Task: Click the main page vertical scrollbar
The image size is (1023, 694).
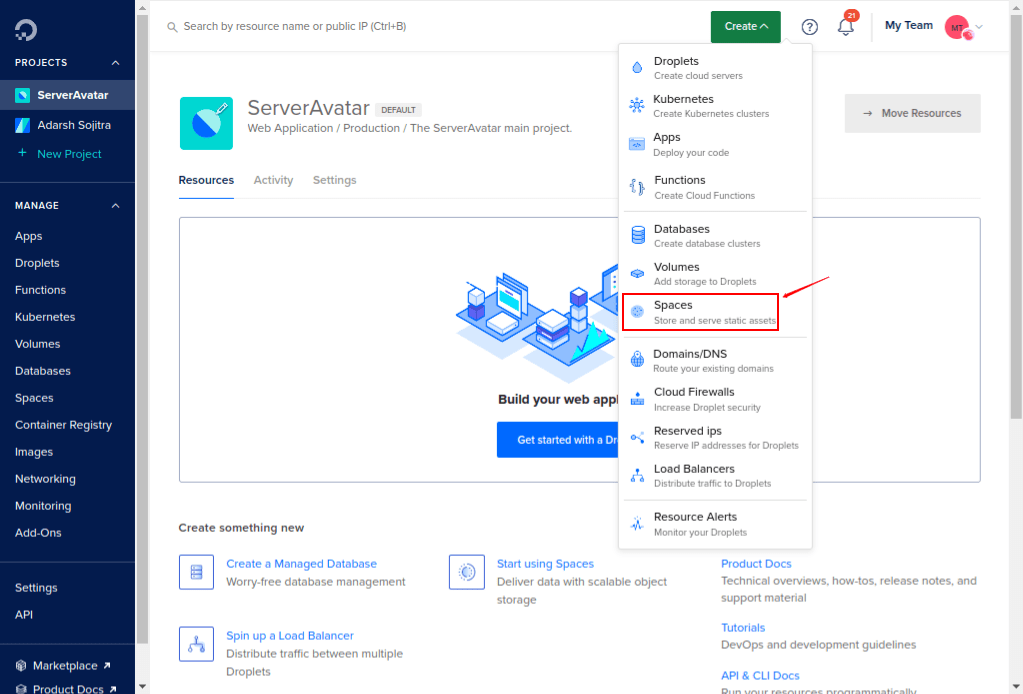Action: pos(1016,215)
